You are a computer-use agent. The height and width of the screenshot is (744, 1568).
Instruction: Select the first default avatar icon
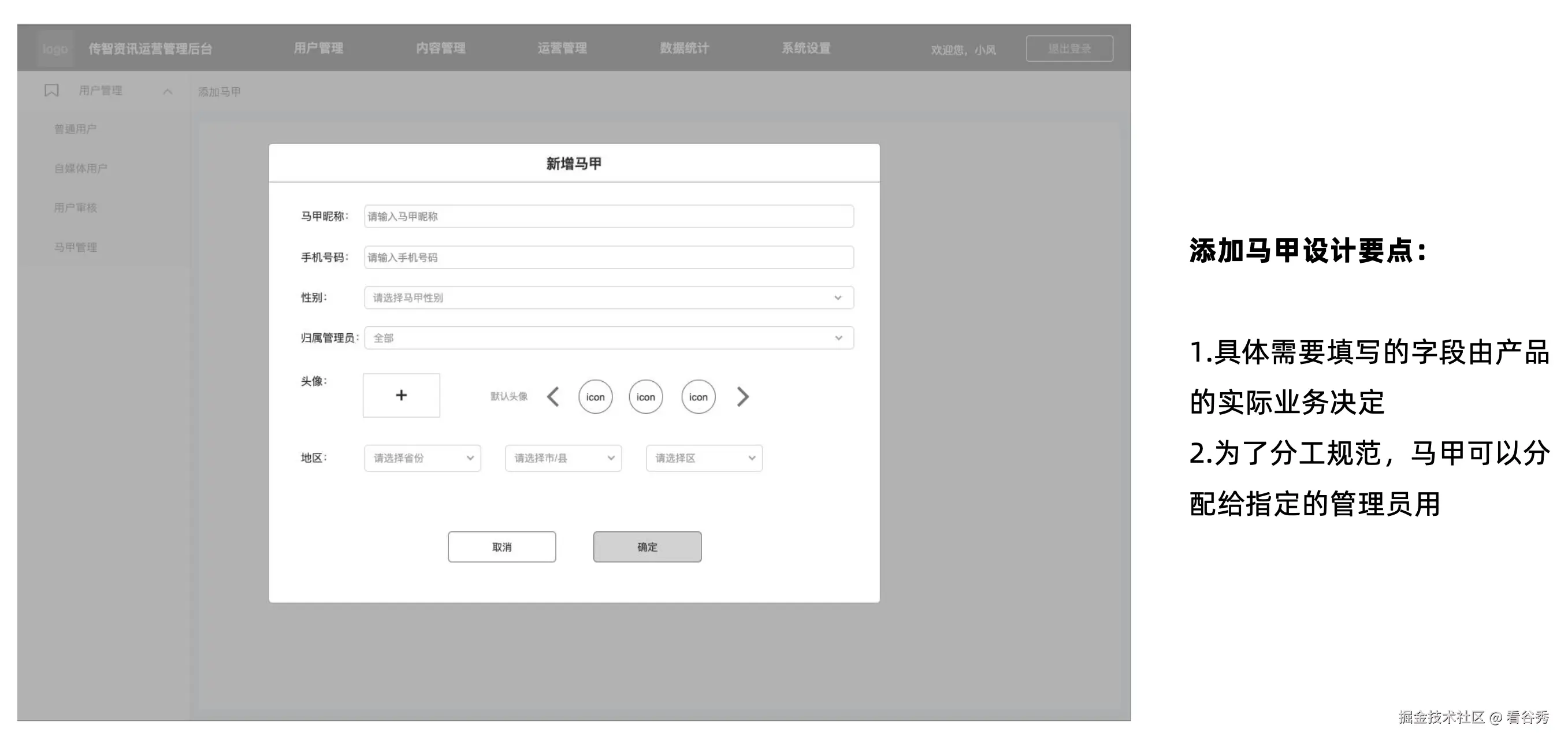[594, 396]
